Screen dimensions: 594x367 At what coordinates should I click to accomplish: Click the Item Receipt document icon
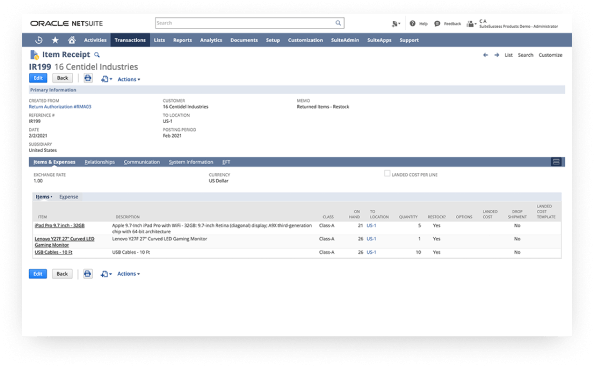pos(34,55)
